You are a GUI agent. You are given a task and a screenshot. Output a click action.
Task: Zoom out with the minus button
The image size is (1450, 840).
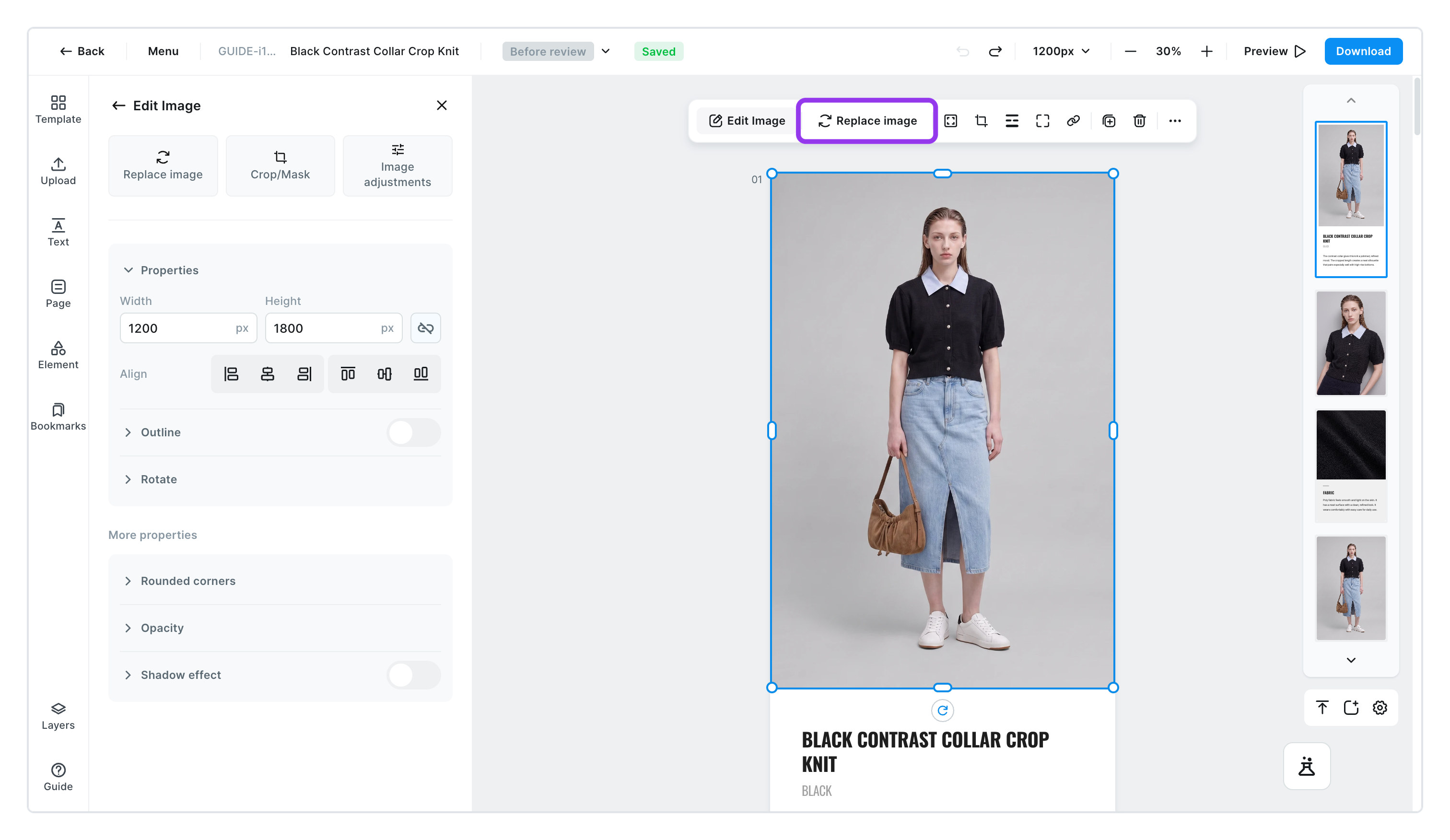(1130, 51)
